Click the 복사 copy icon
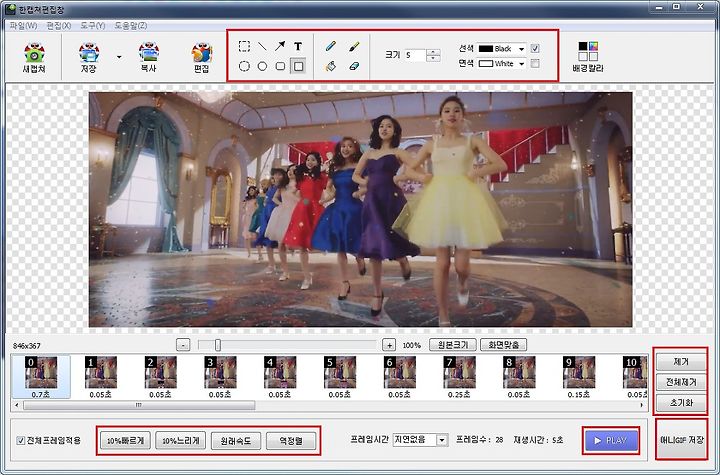Image resolution: width=720 pixels, height=475 pixels. [148, 57]
